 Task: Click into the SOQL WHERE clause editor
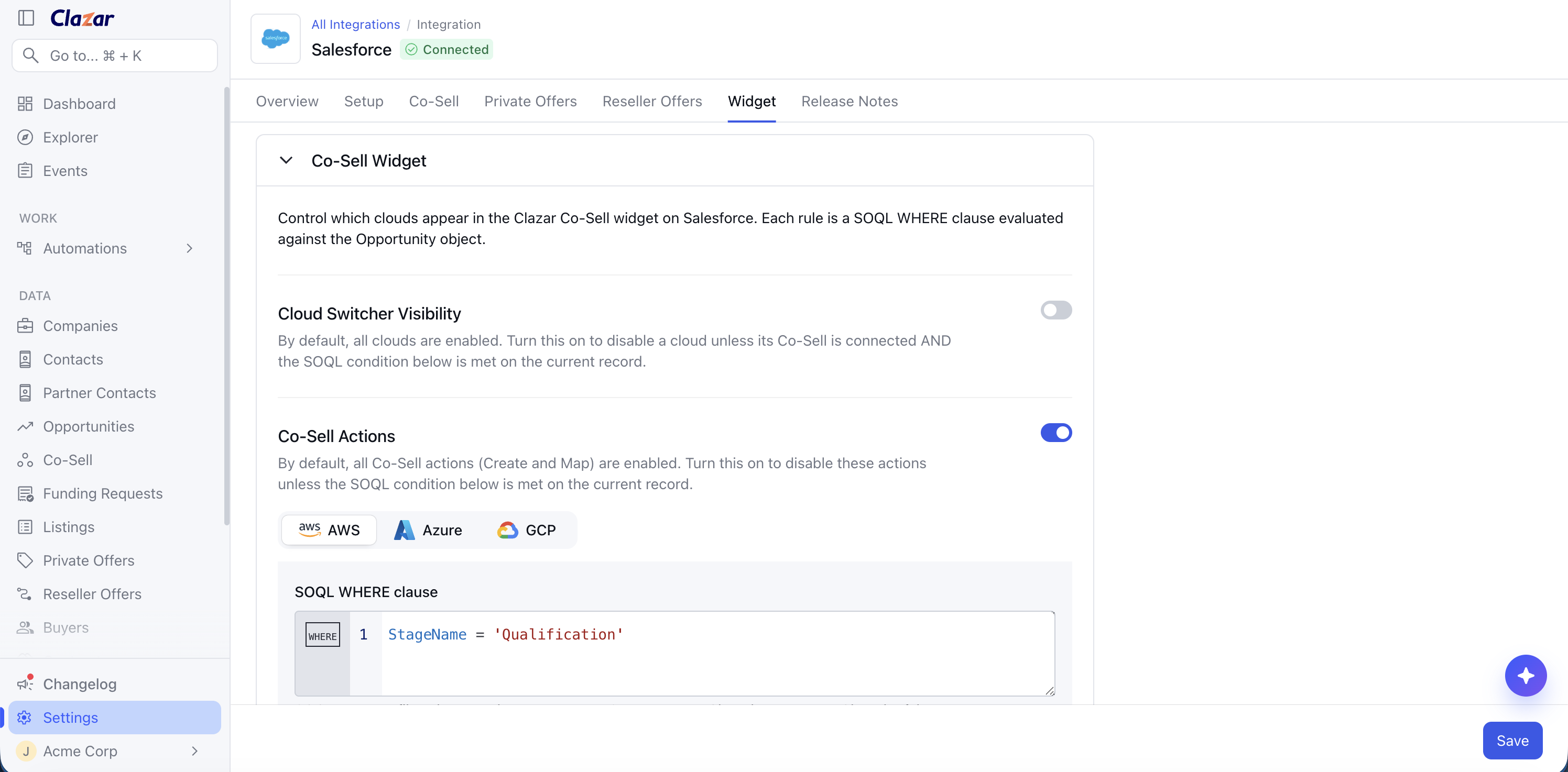[717, 653]
